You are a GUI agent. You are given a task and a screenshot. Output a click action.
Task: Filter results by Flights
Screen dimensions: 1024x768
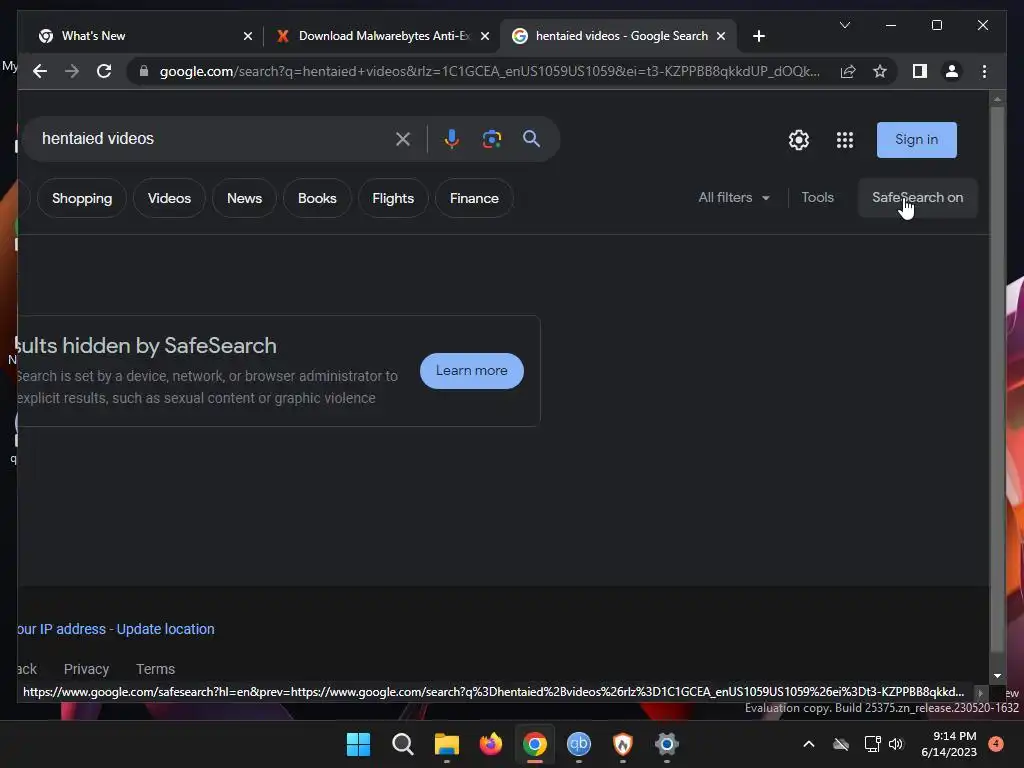[393, 198]
